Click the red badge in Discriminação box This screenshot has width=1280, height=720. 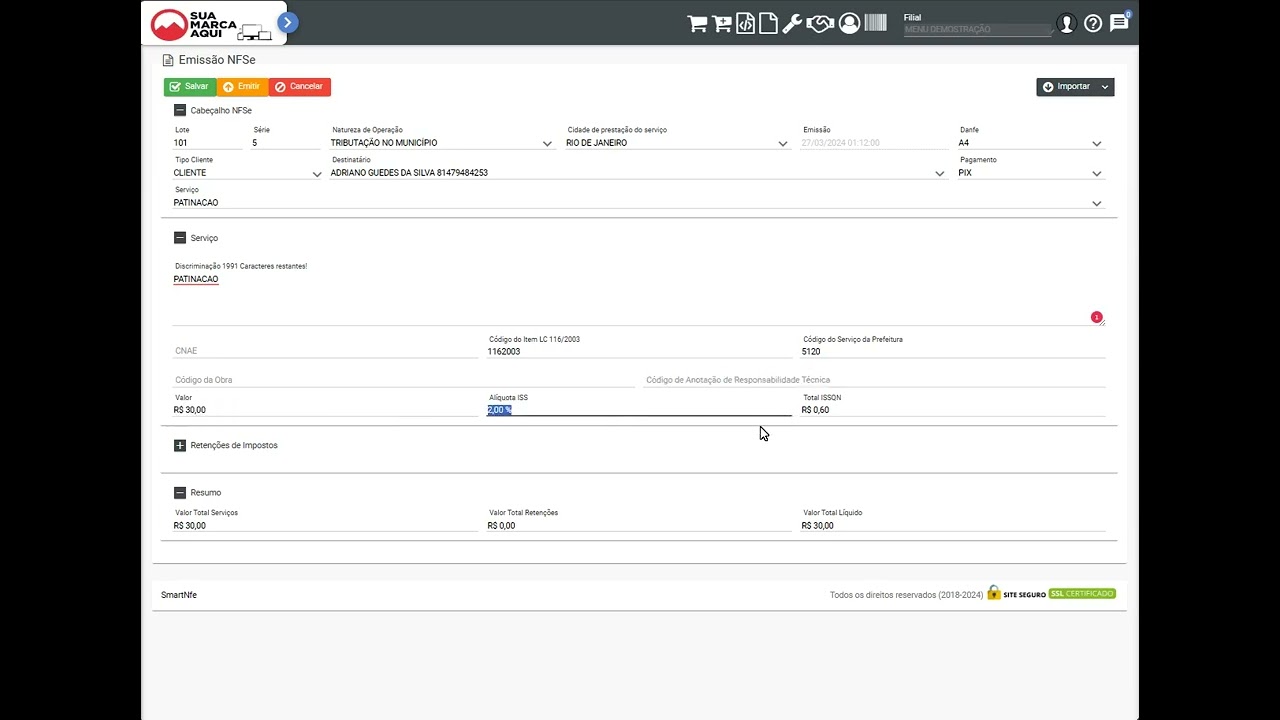coord(1096,317)
